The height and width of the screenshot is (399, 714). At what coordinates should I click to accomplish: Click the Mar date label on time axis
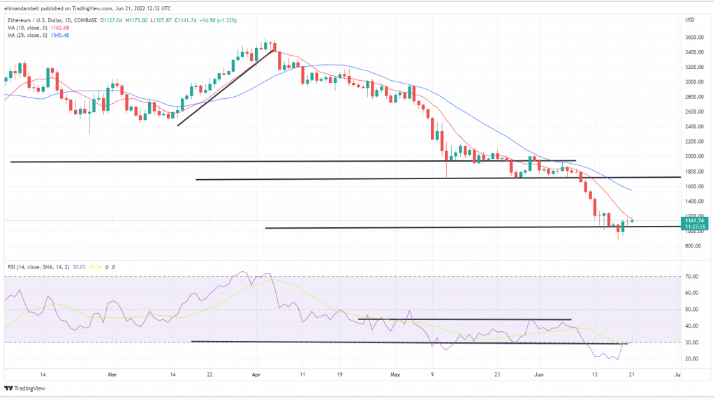112,375
